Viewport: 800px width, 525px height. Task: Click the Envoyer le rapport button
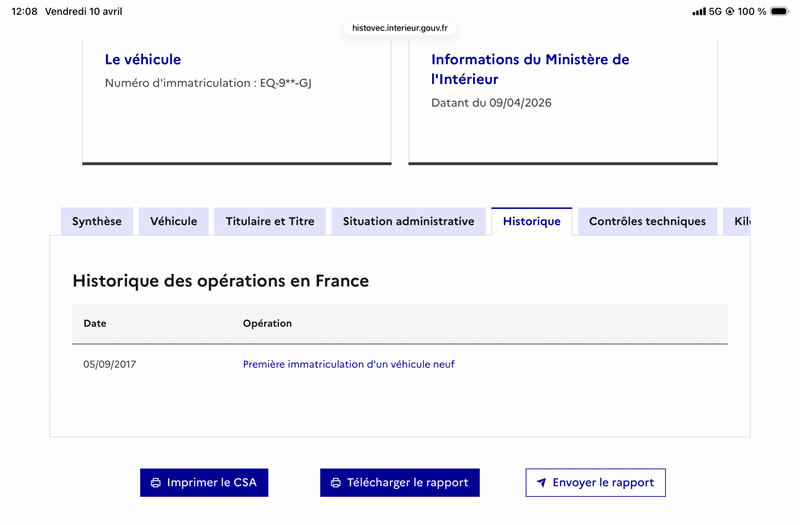(x=595, y=483)
